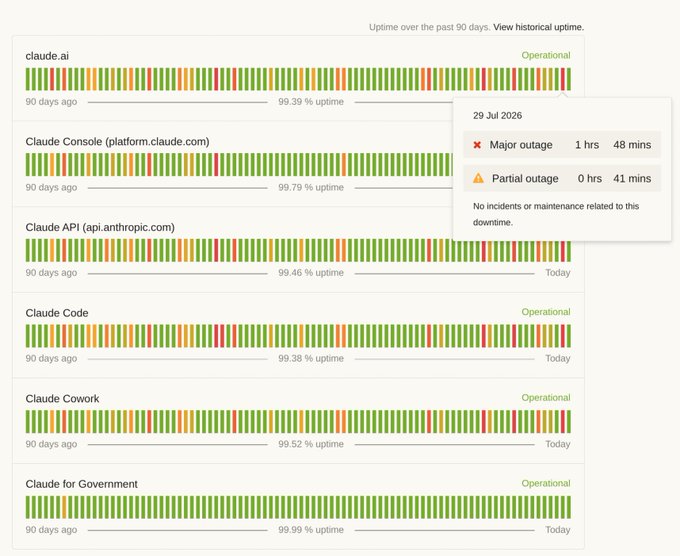
Task: Click the lone orange bar in Claude for Government
Action: tap(64, 507)
